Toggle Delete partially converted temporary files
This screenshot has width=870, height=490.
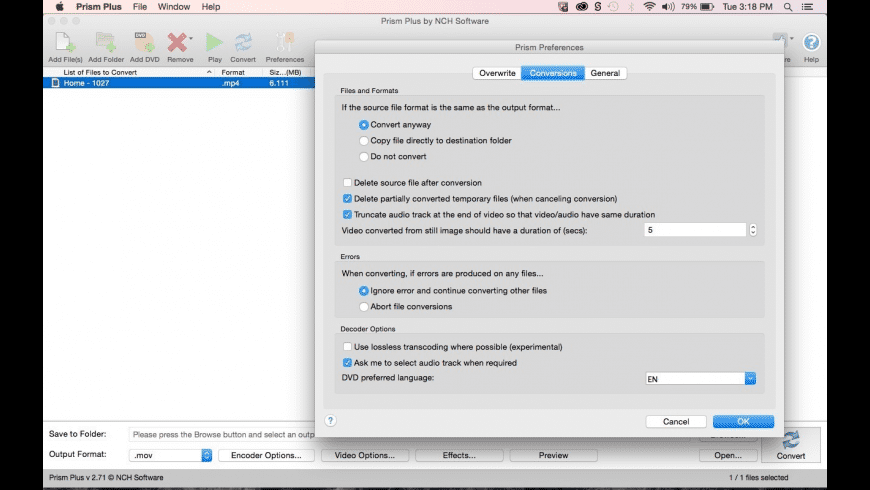347,199
